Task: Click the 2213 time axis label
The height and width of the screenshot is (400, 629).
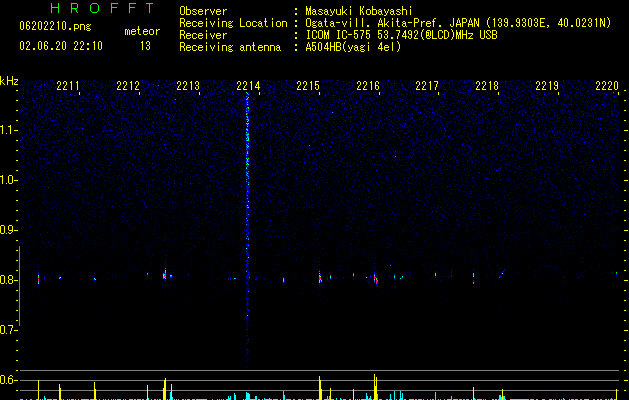Action: click(x=188, y=85)
